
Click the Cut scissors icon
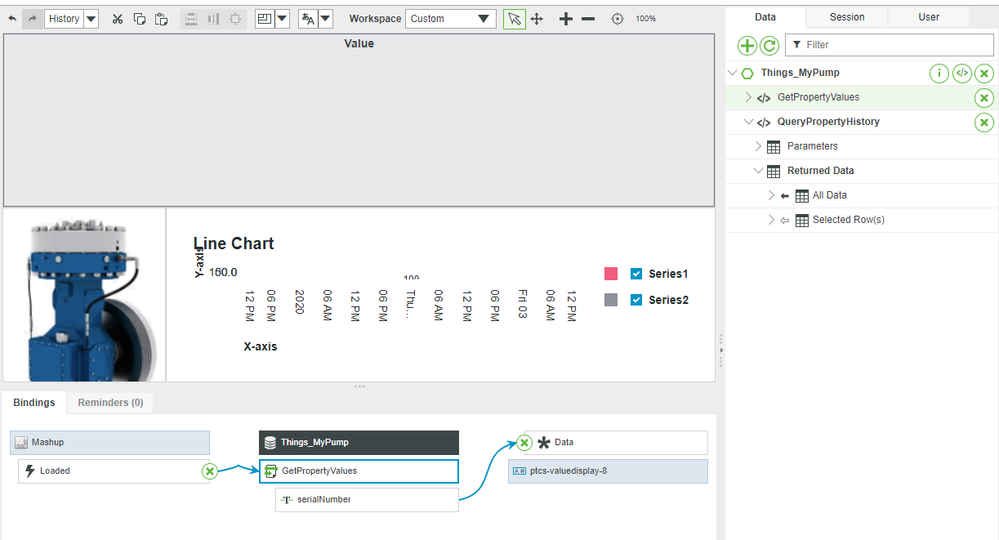tap(118, 19)
